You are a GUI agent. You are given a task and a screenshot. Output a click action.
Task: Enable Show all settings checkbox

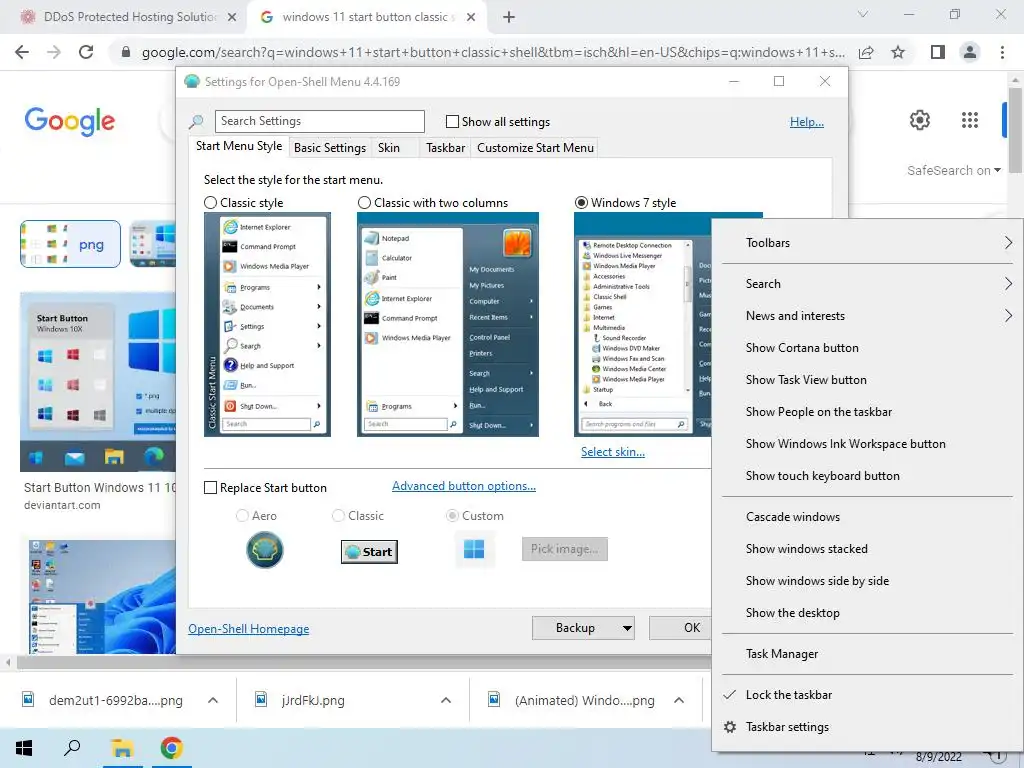pyautogui.click(x=452, y=121)
